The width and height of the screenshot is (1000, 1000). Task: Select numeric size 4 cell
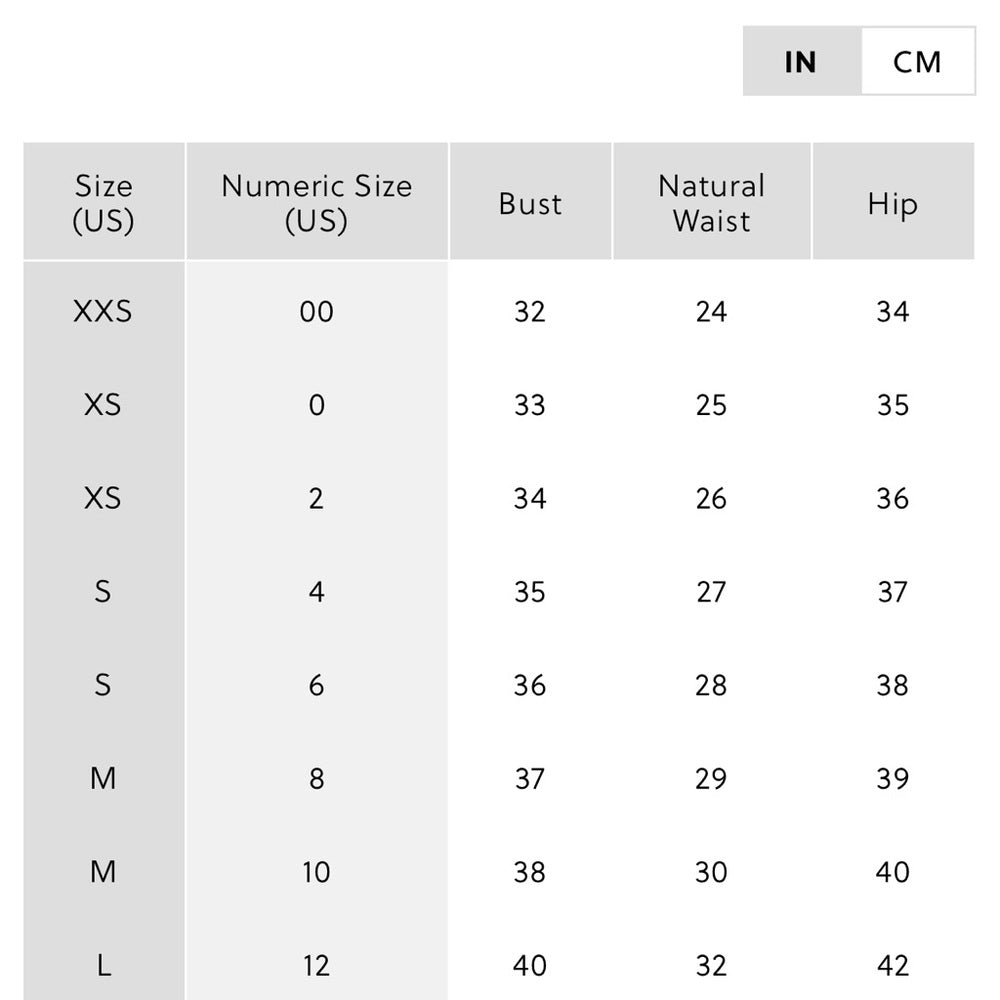point(316,592)
